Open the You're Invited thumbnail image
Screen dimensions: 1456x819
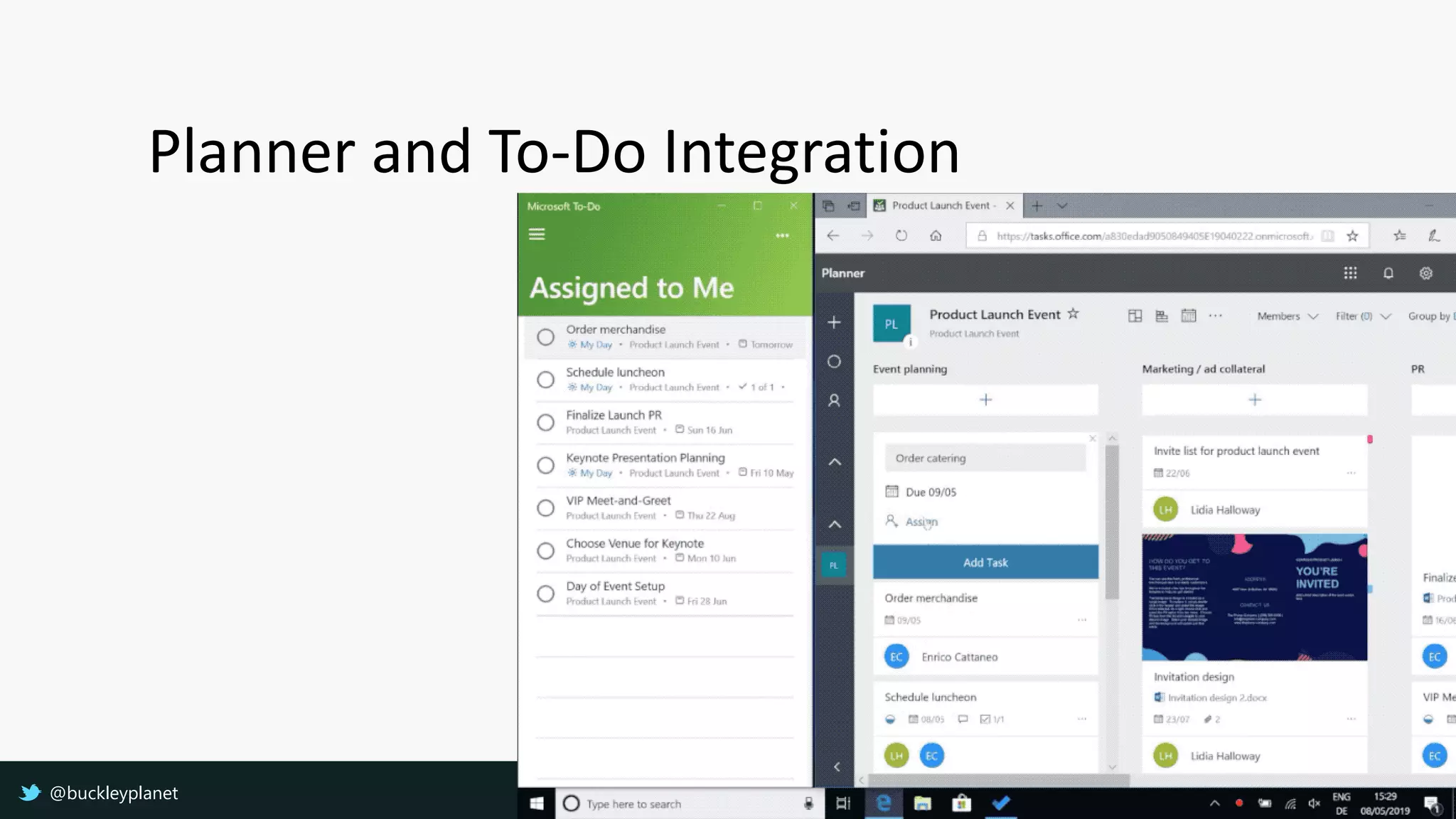[x=1254, y=597]
